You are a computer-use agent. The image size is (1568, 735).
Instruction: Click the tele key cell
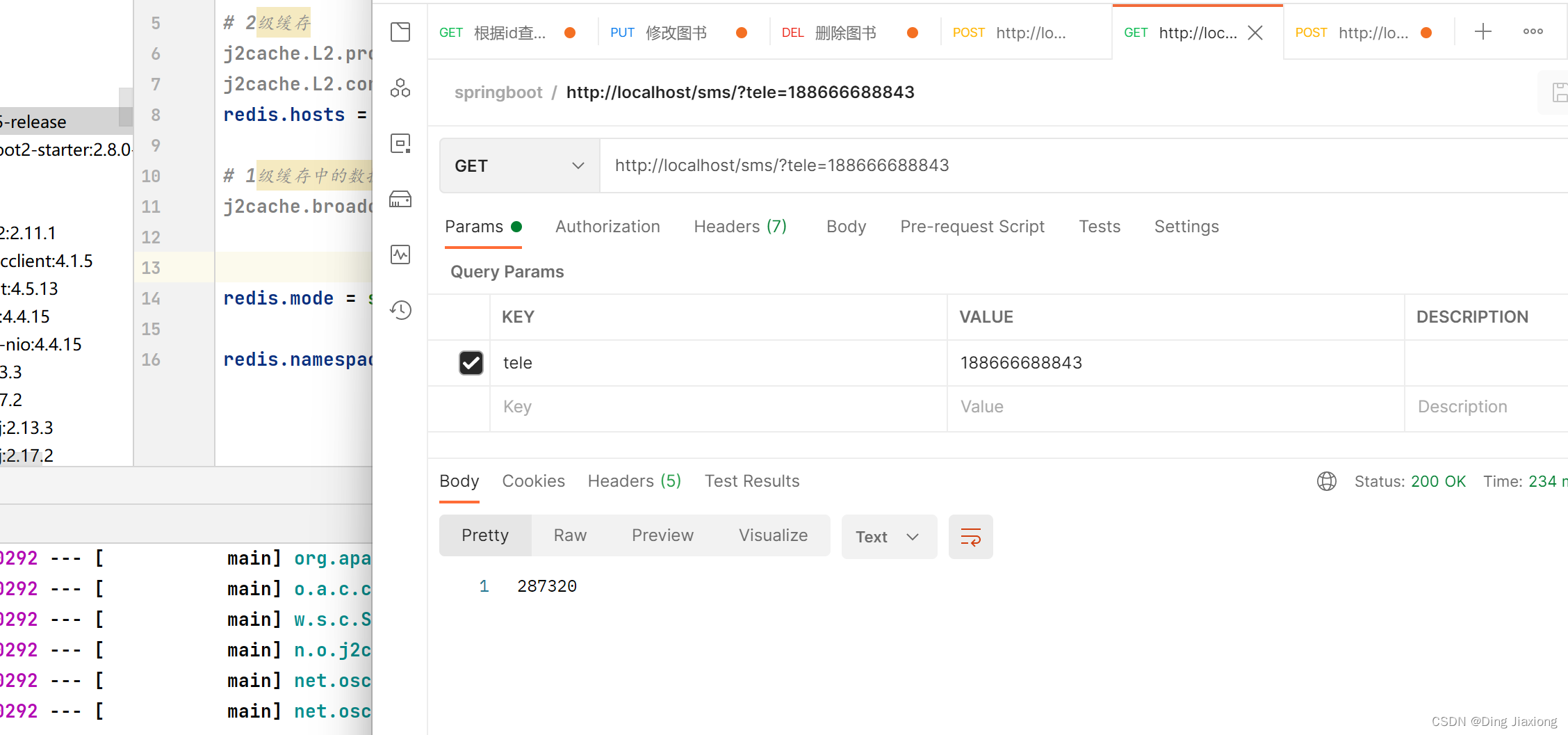pos(718,363)
